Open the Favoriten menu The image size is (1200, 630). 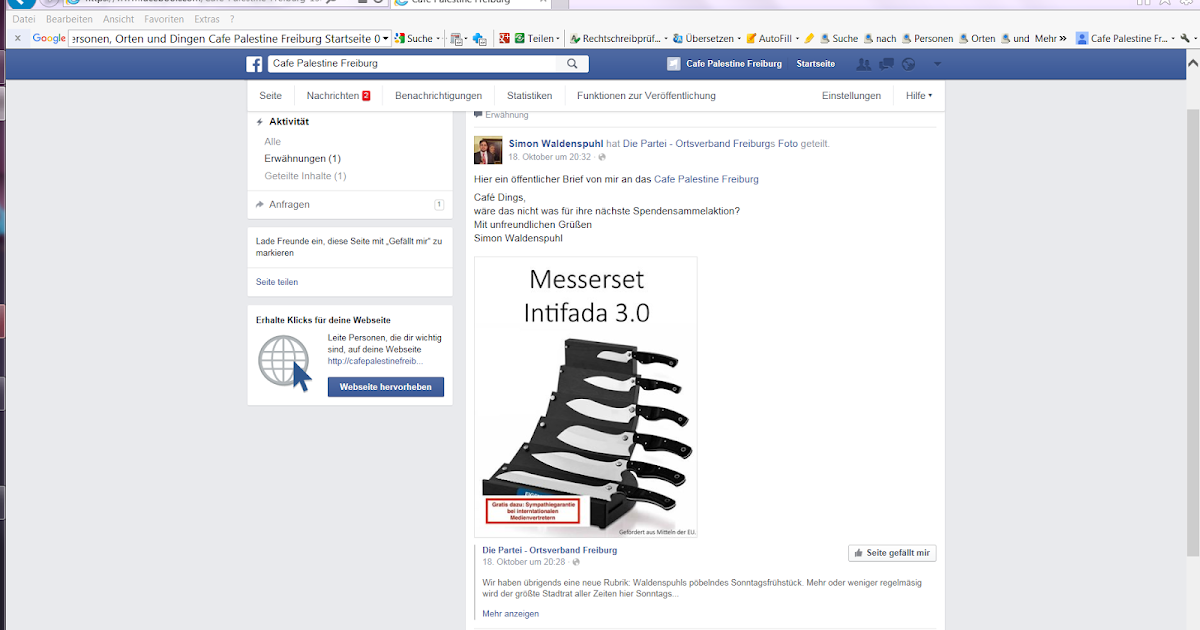click(164, 19)
